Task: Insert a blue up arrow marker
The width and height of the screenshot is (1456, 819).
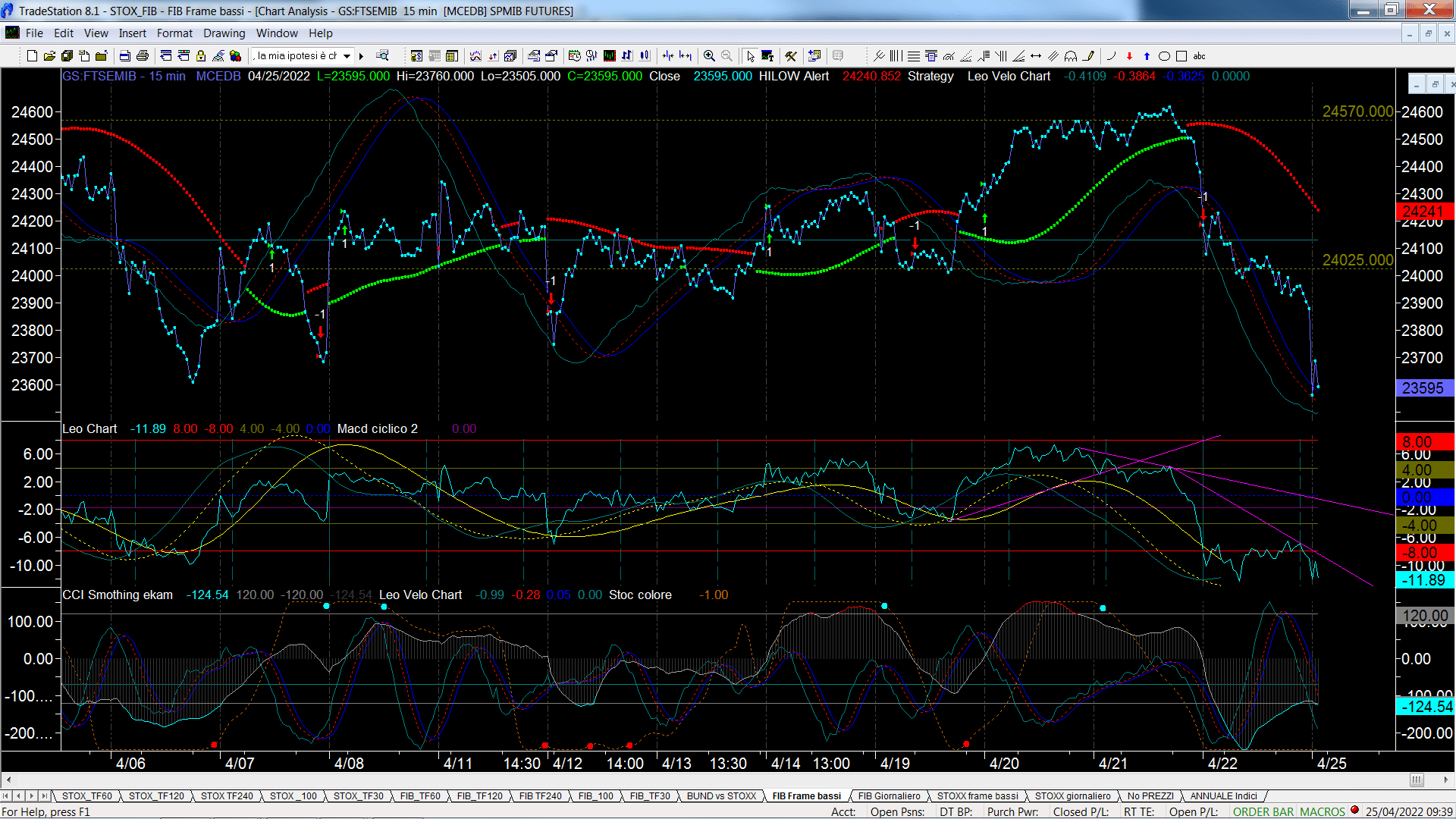Action: pyautogui.click(x=1147, y=56)
